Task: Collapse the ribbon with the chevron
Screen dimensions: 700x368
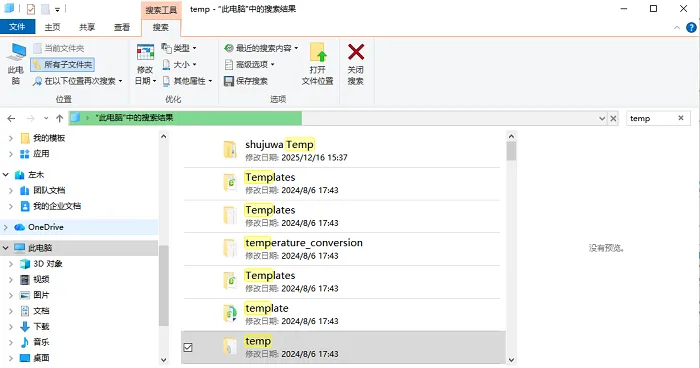Action: point(677,28)
